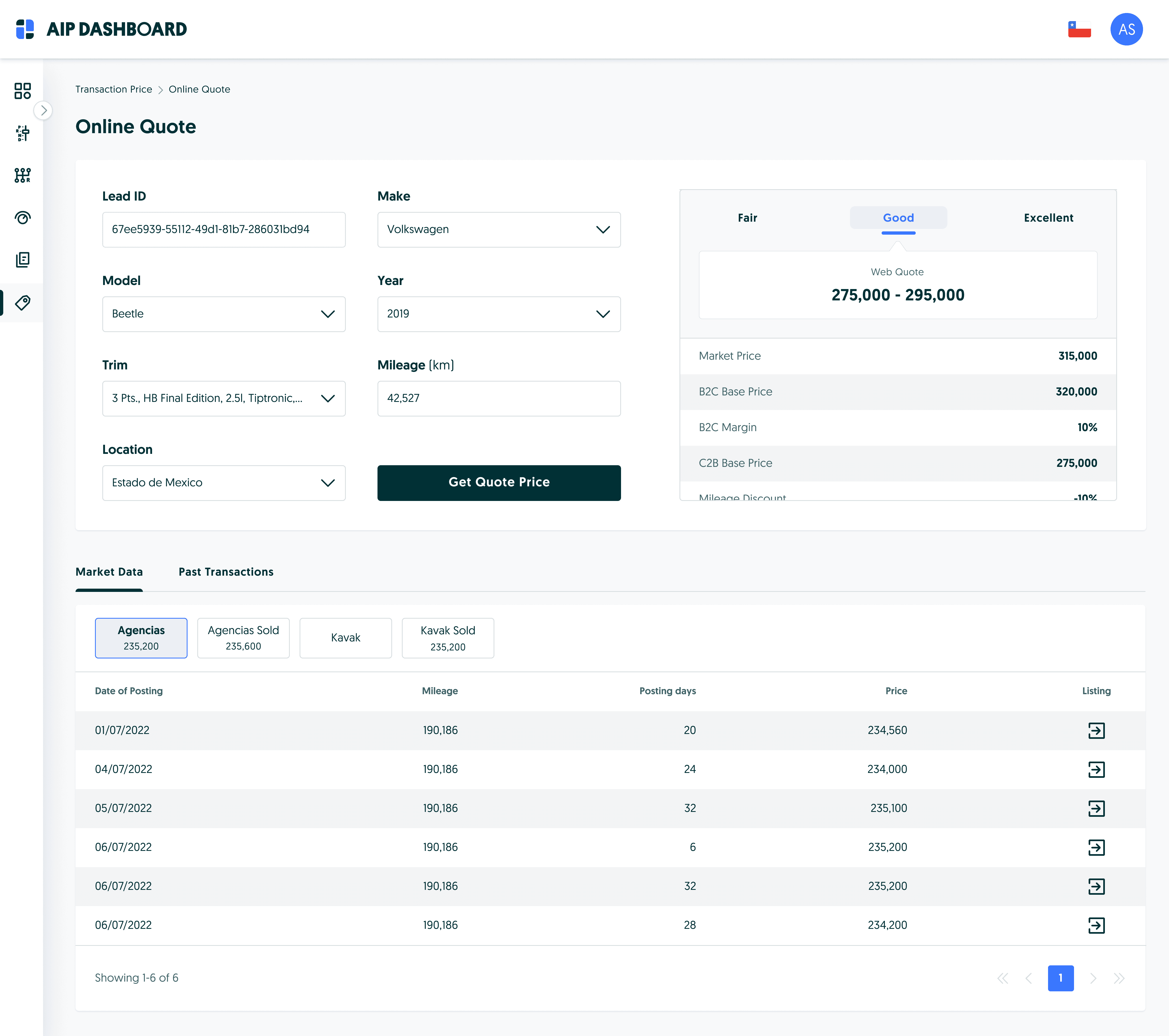Switch to Past Transactions tab
The width and height of the screenshot is (1169, 1036).
tap(226, 572)
